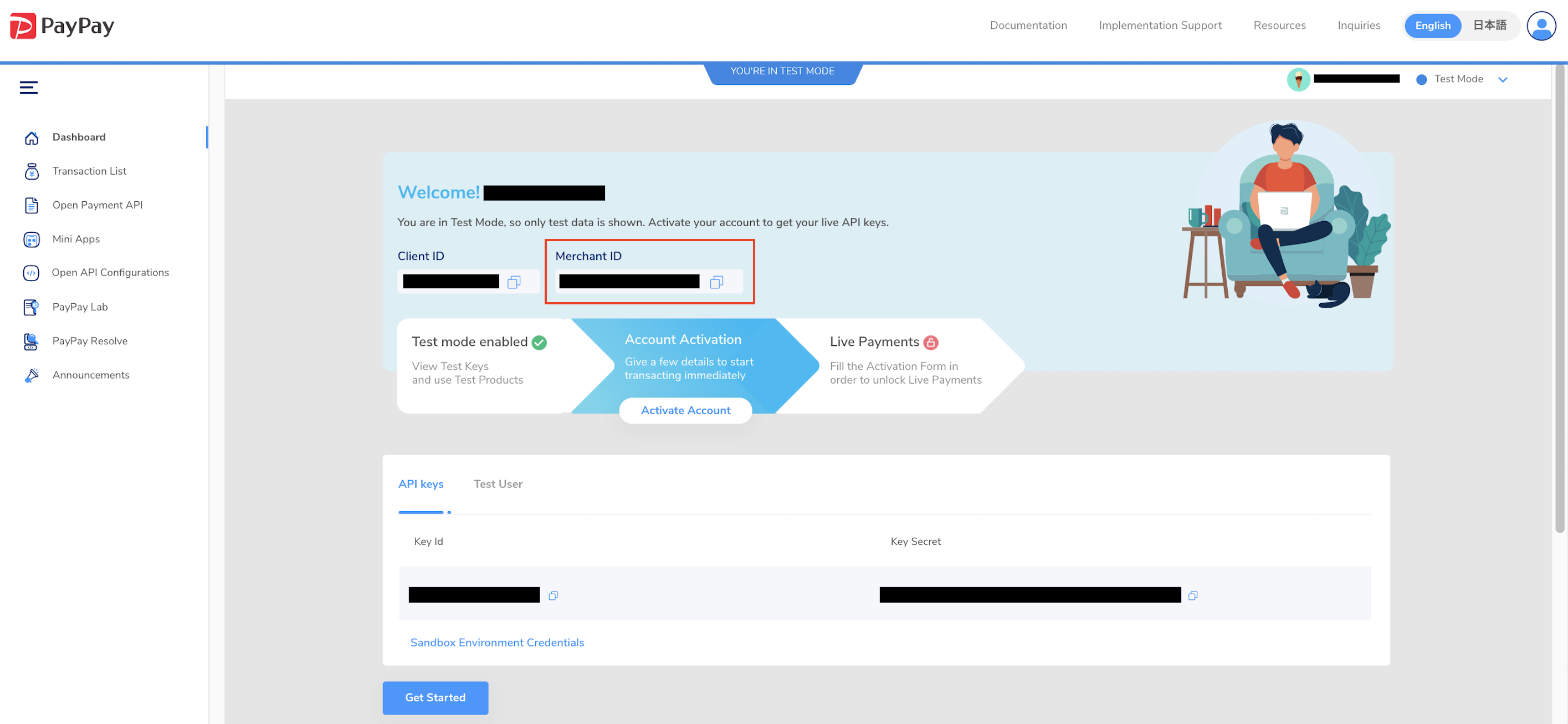Switch to the Test User tab
The width and height of the screenshot is (1568, 724).
coord(498,483)
